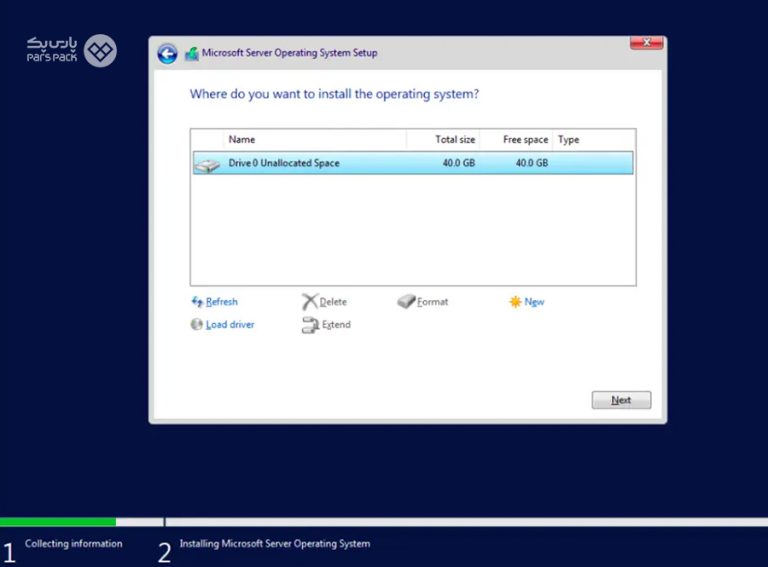The height and width of the screenshot is (567, 768).
Task: Click Installing Microsoft Server Operating System label
Action: tap(275, 543)
